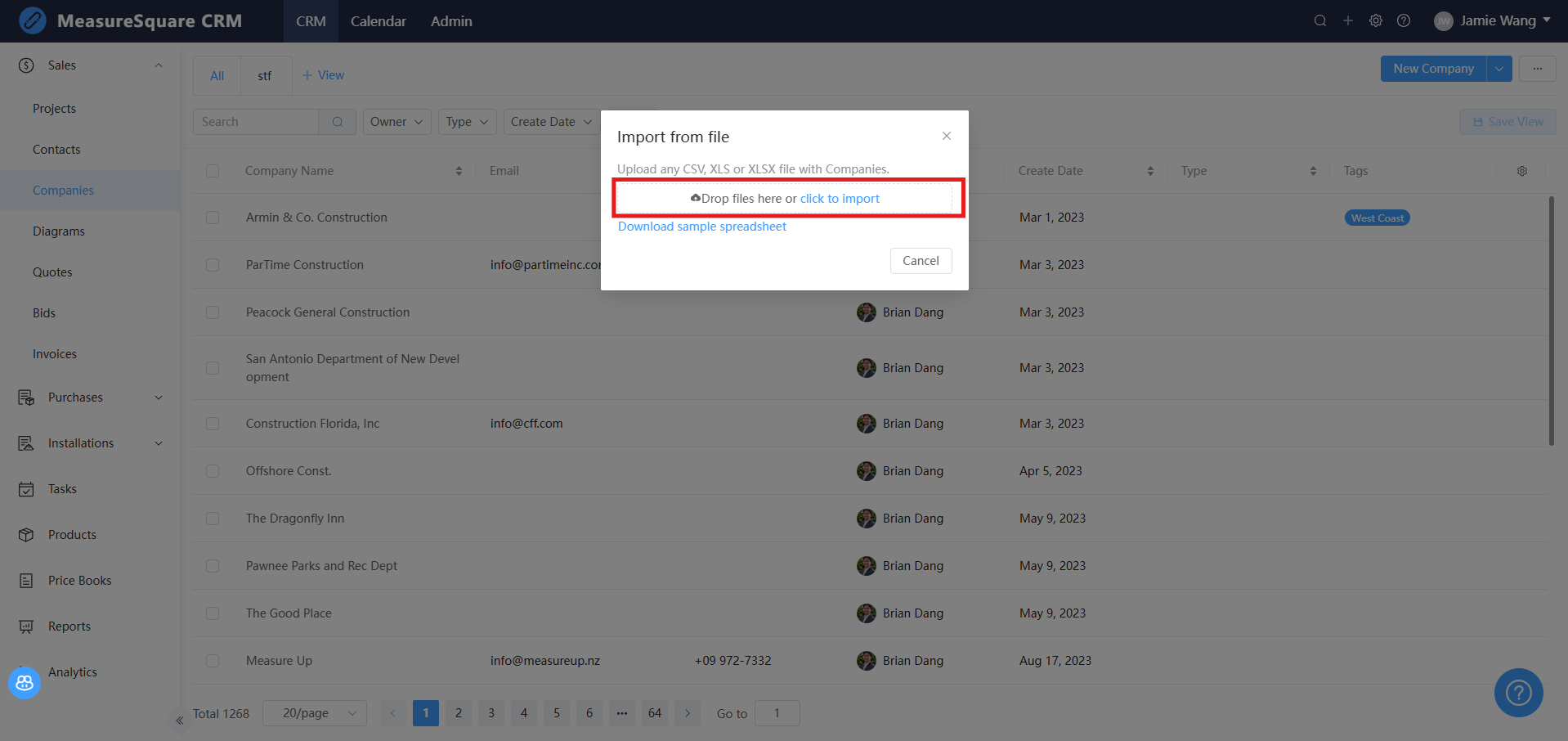Check the ParTime Construction row checkbox

point(213,265)
